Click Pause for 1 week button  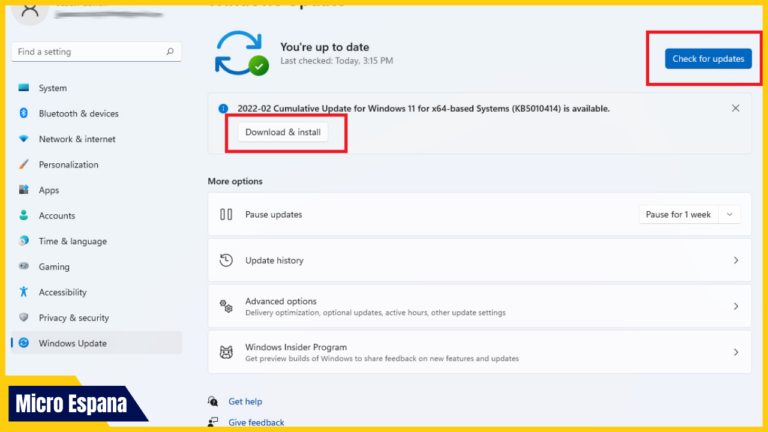click(678, 214)
